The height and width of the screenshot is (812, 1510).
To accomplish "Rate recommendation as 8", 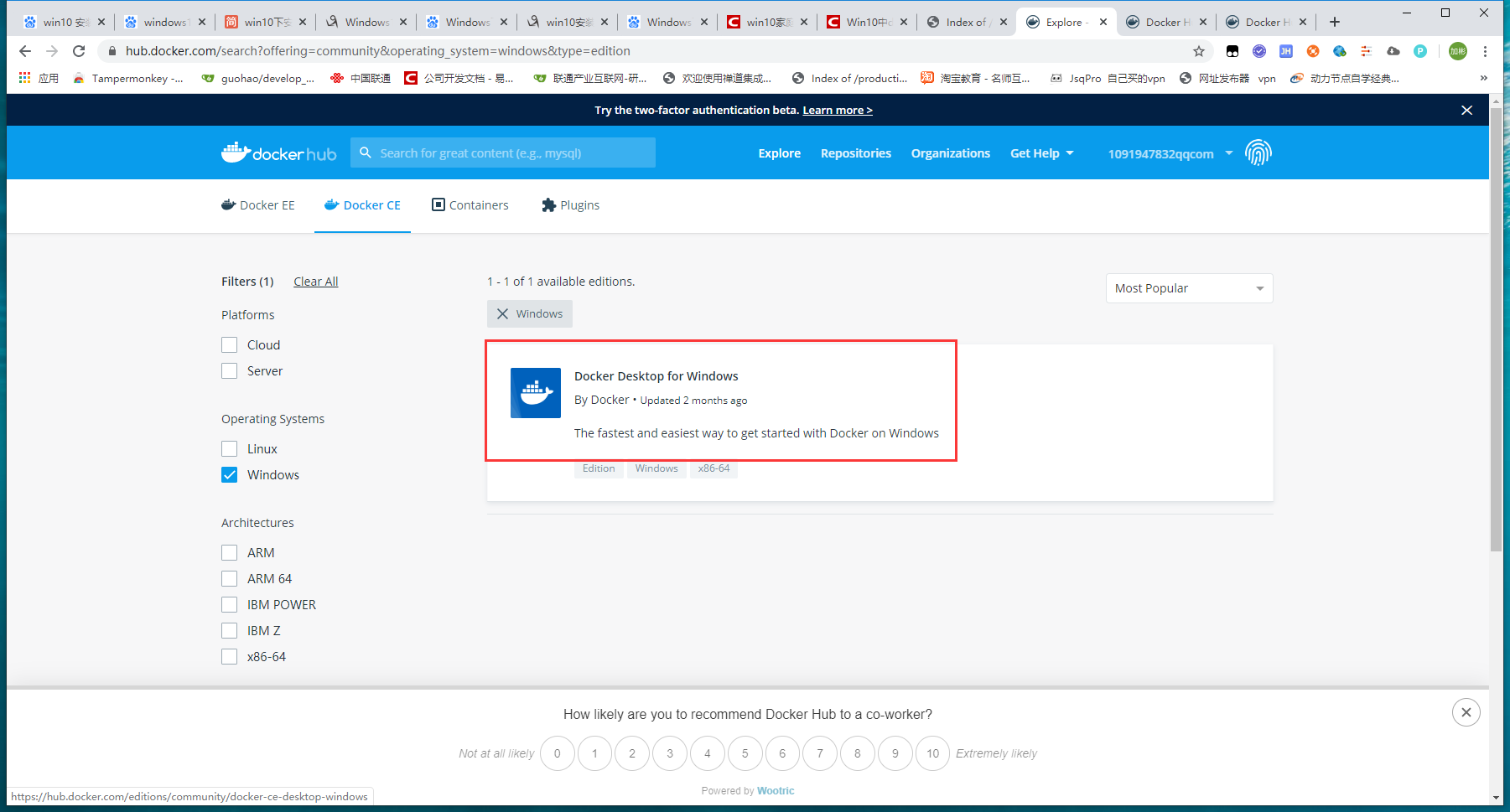I will coord(858,753).
